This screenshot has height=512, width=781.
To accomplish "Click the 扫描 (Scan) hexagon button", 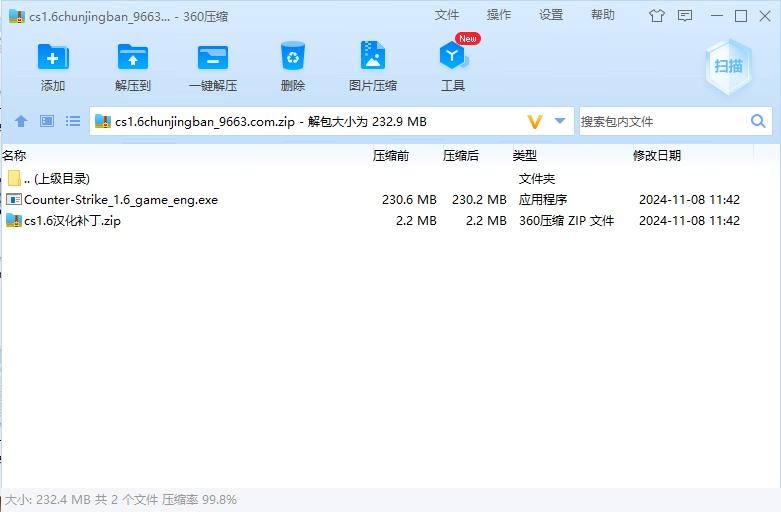I will 728,66.
